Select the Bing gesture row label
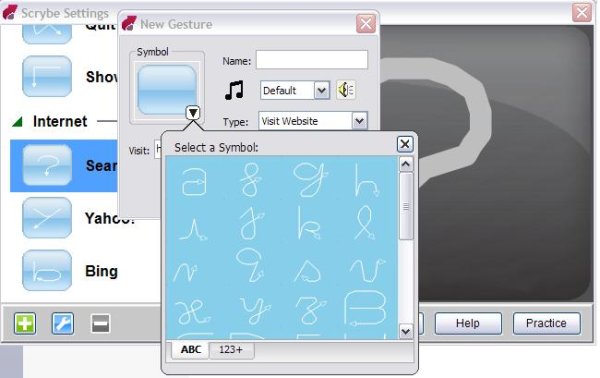This screenshot has width=600, height=378. (101, 271)
